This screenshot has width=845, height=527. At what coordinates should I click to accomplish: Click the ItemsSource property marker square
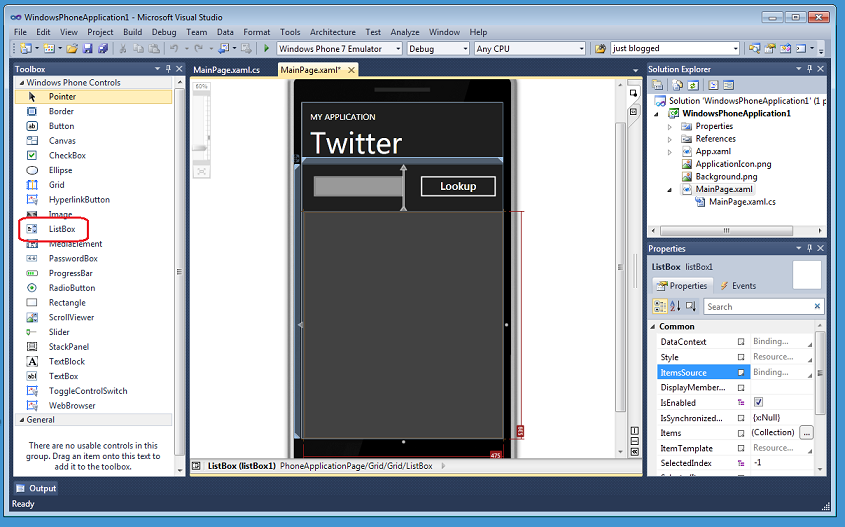point(741,372)
